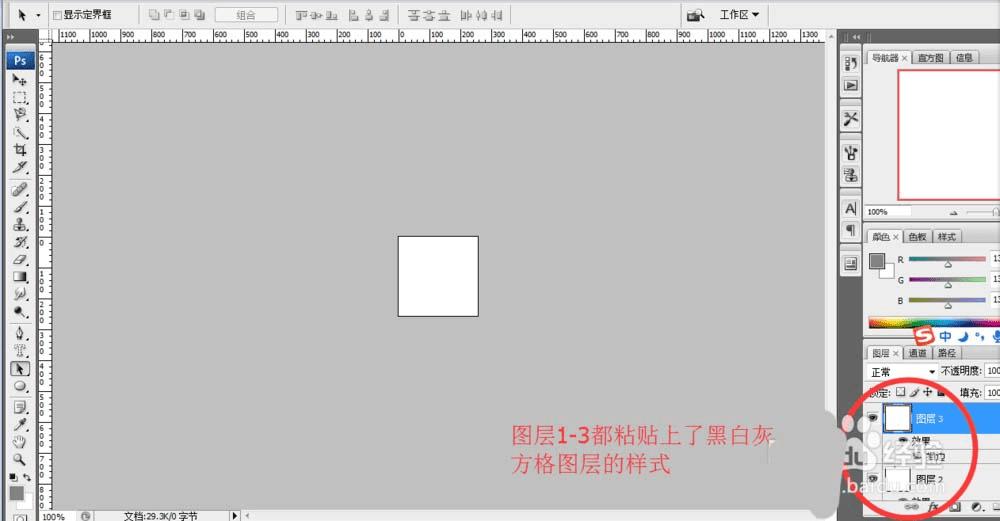Reset to default foreground and background colors
The height and width of the screenshot is (521, 1000).
click(x=13, y=477)
